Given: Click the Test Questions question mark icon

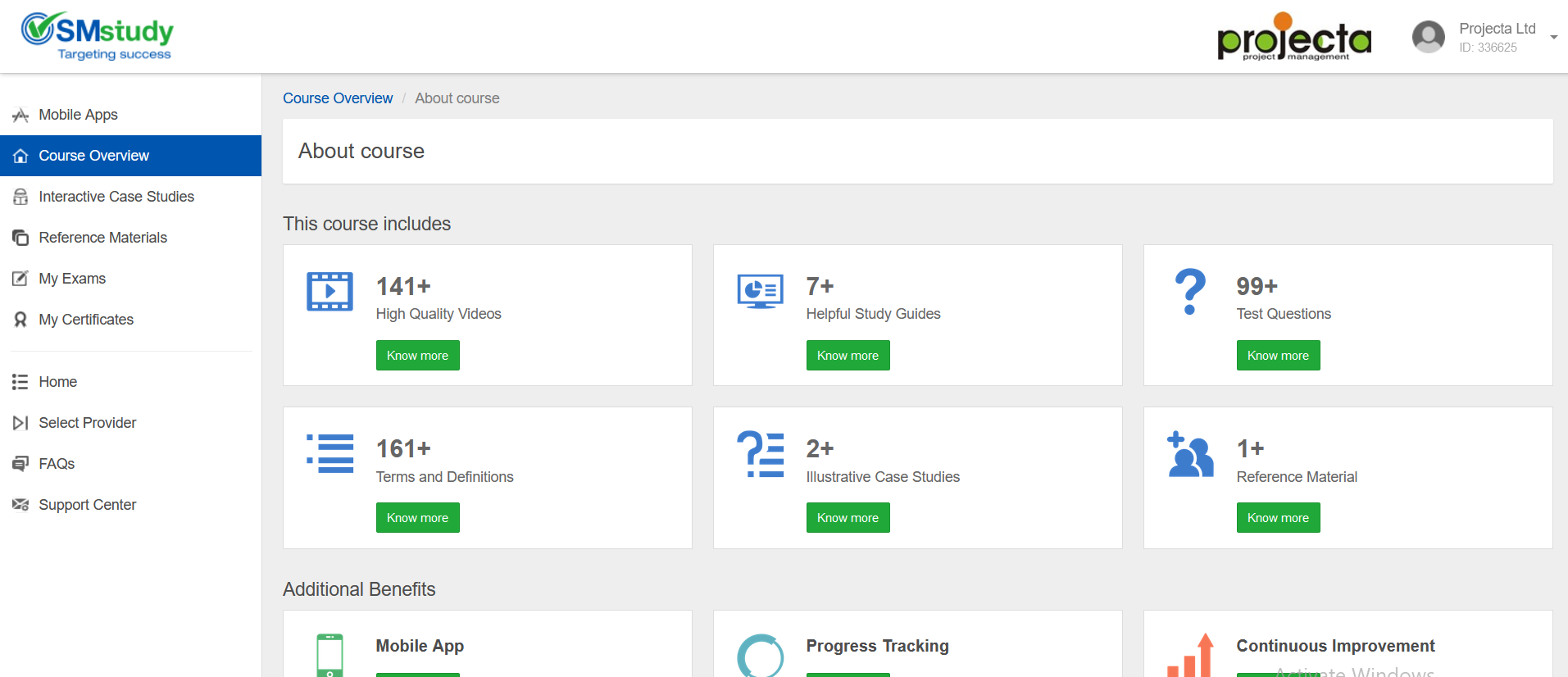Looking at the screenshot, I should point(1190,292).
